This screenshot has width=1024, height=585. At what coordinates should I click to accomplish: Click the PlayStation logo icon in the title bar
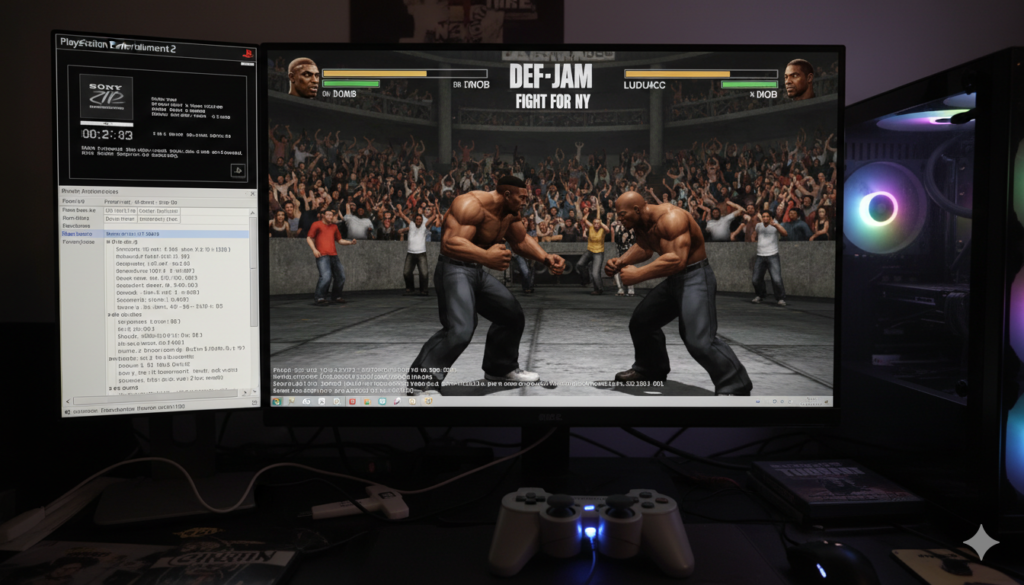click(248, 52)
